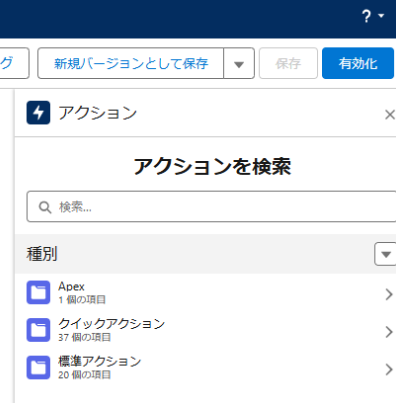Click the 標準アクション folder icon
This screenshot has width=396, height=403.
pyautogui.click(x=38, y=367)
